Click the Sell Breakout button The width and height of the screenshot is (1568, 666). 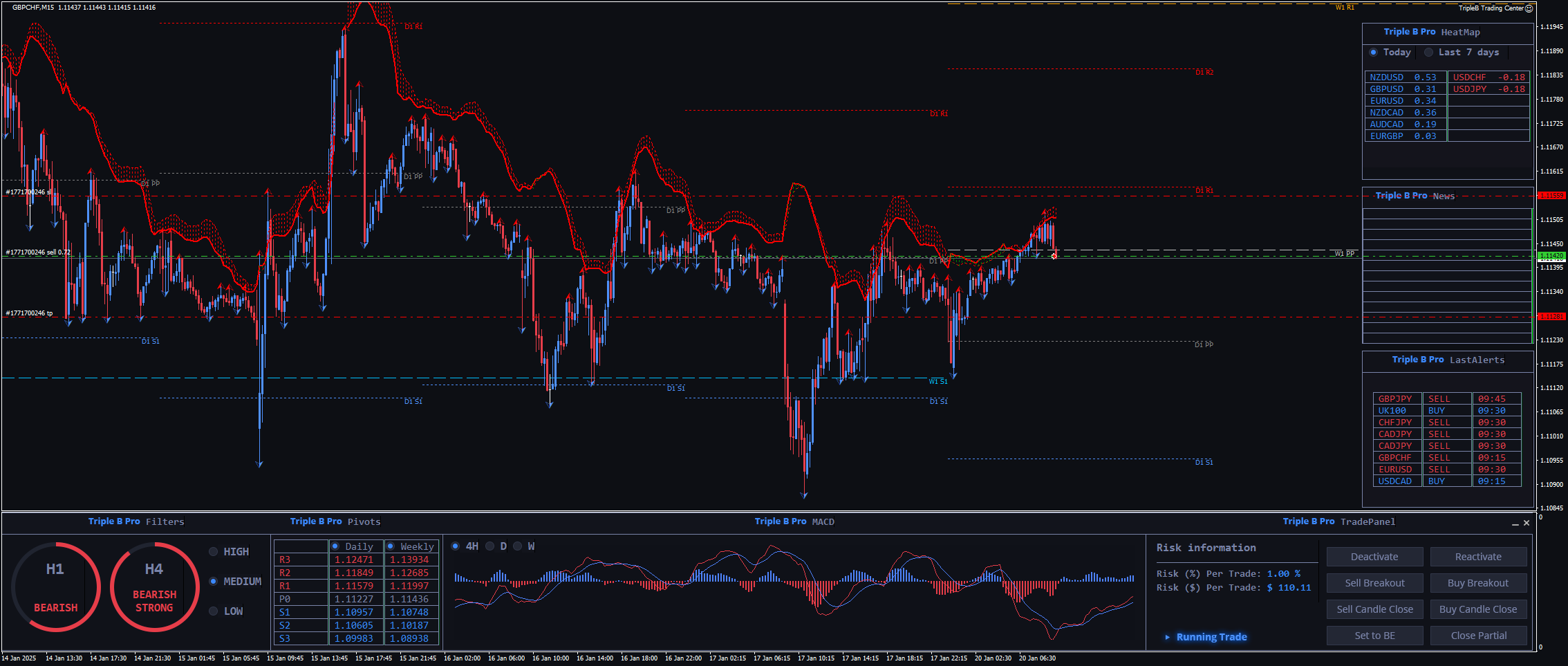click(x=1374, y=583)
